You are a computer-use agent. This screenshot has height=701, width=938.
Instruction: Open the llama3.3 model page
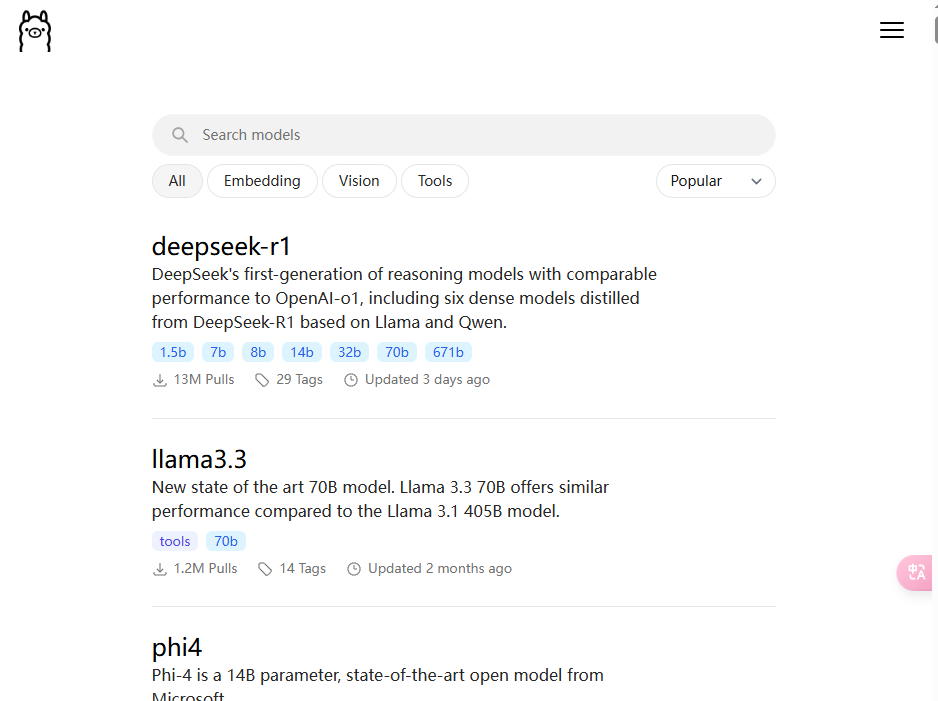[199, 459]
